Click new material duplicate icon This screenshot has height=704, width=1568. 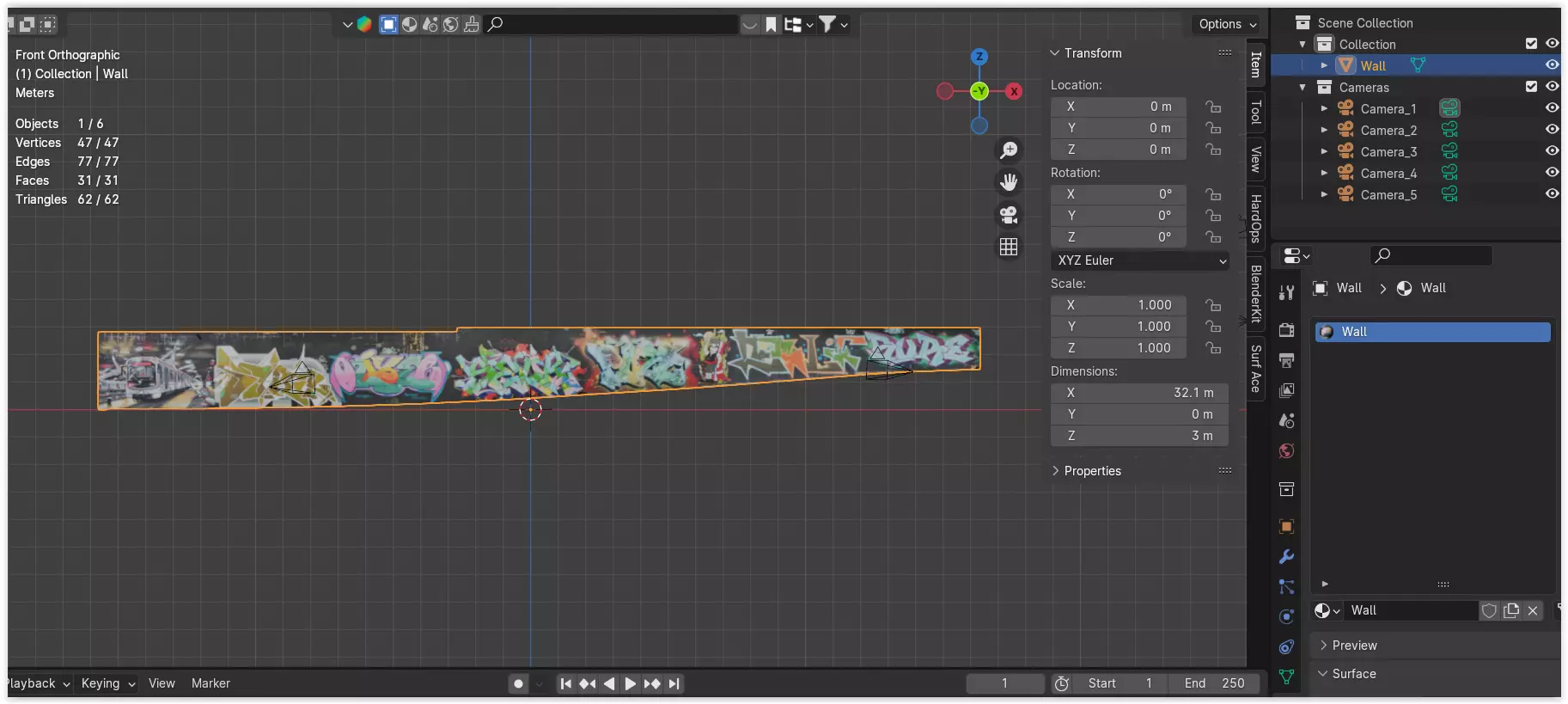[1511, 610]
